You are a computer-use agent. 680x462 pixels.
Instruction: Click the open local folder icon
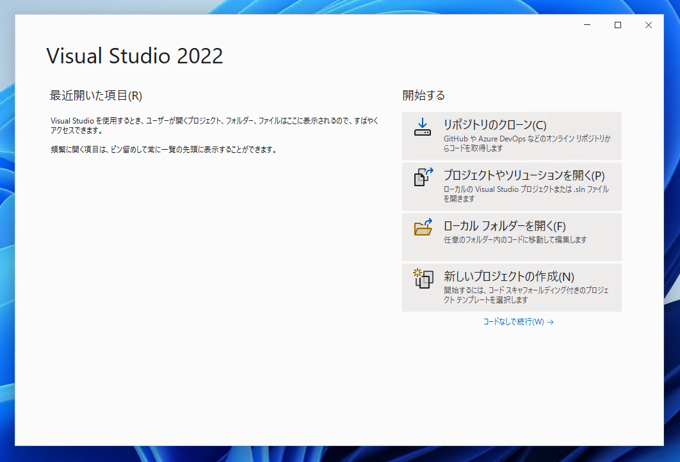[423, 227]
